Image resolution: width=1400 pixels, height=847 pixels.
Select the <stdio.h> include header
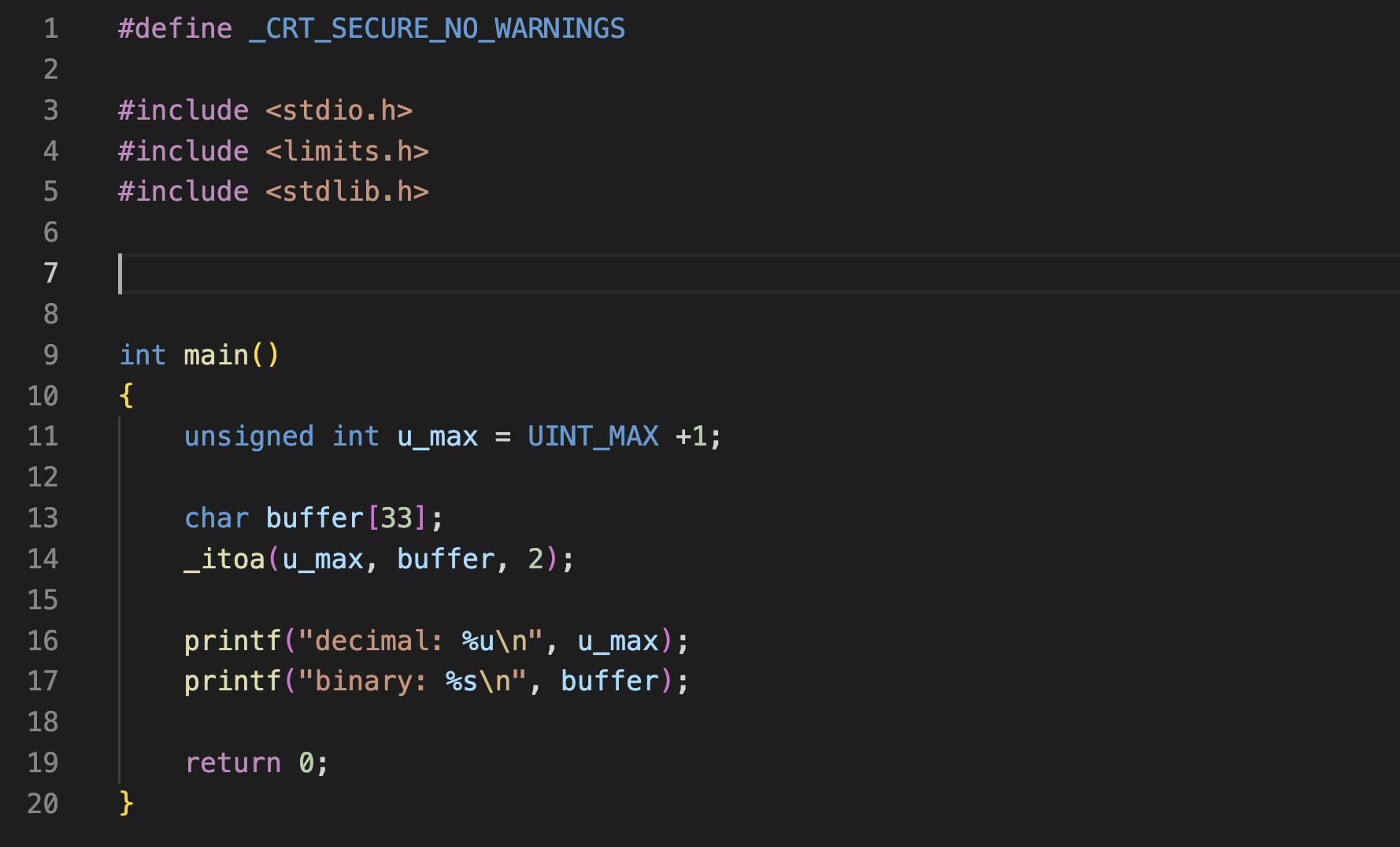(x=339, y=110)
